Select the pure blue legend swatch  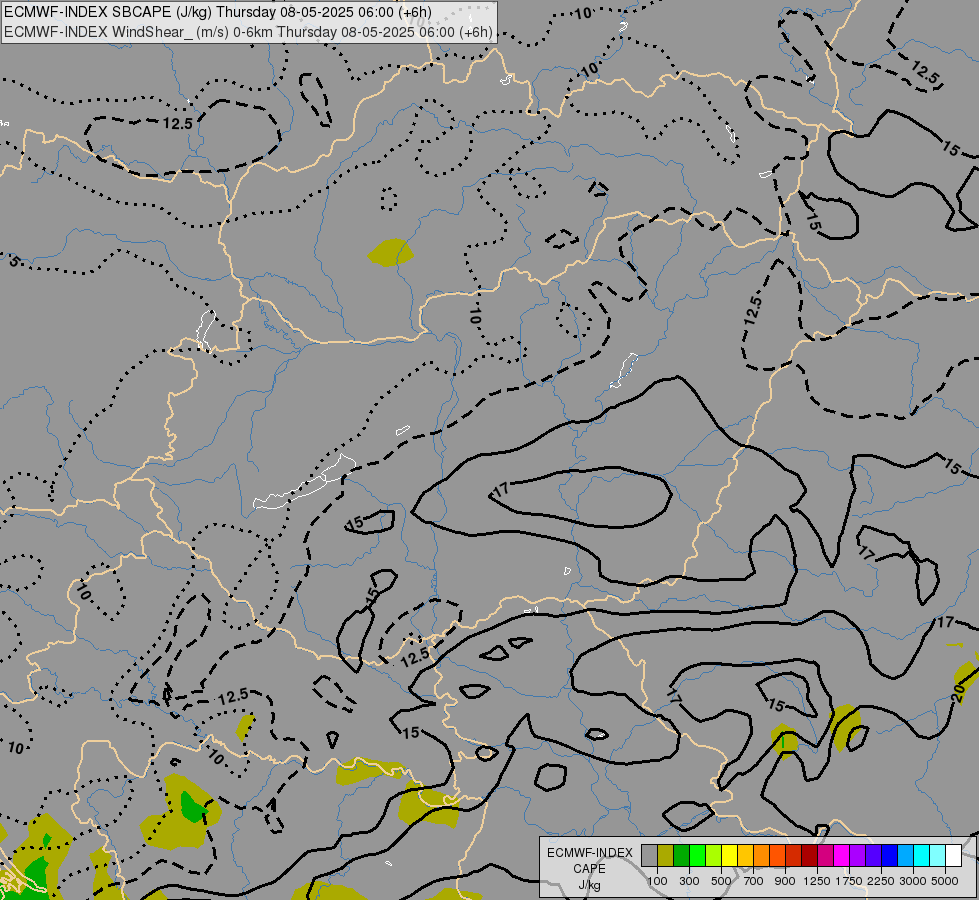point(890,855)
